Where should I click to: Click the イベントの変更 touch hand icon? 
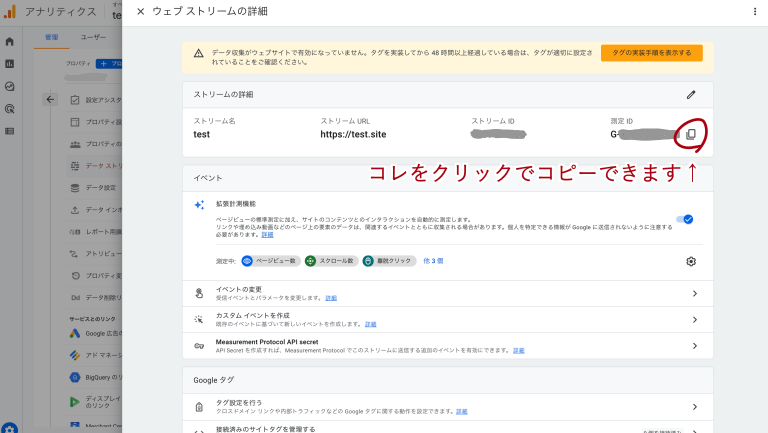(199, 293)
